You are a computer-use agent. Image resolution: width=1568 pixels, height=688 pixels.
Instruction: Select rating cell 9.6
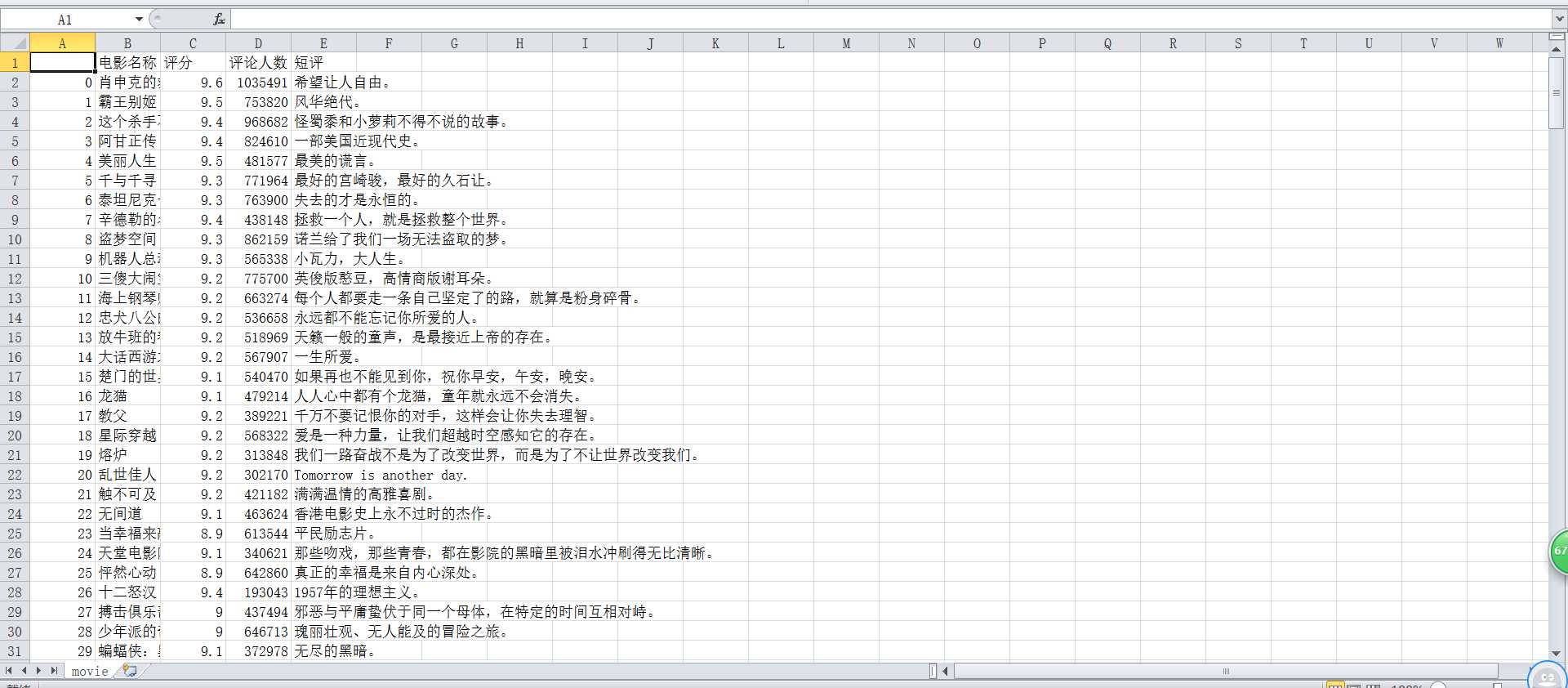[194, 83]
